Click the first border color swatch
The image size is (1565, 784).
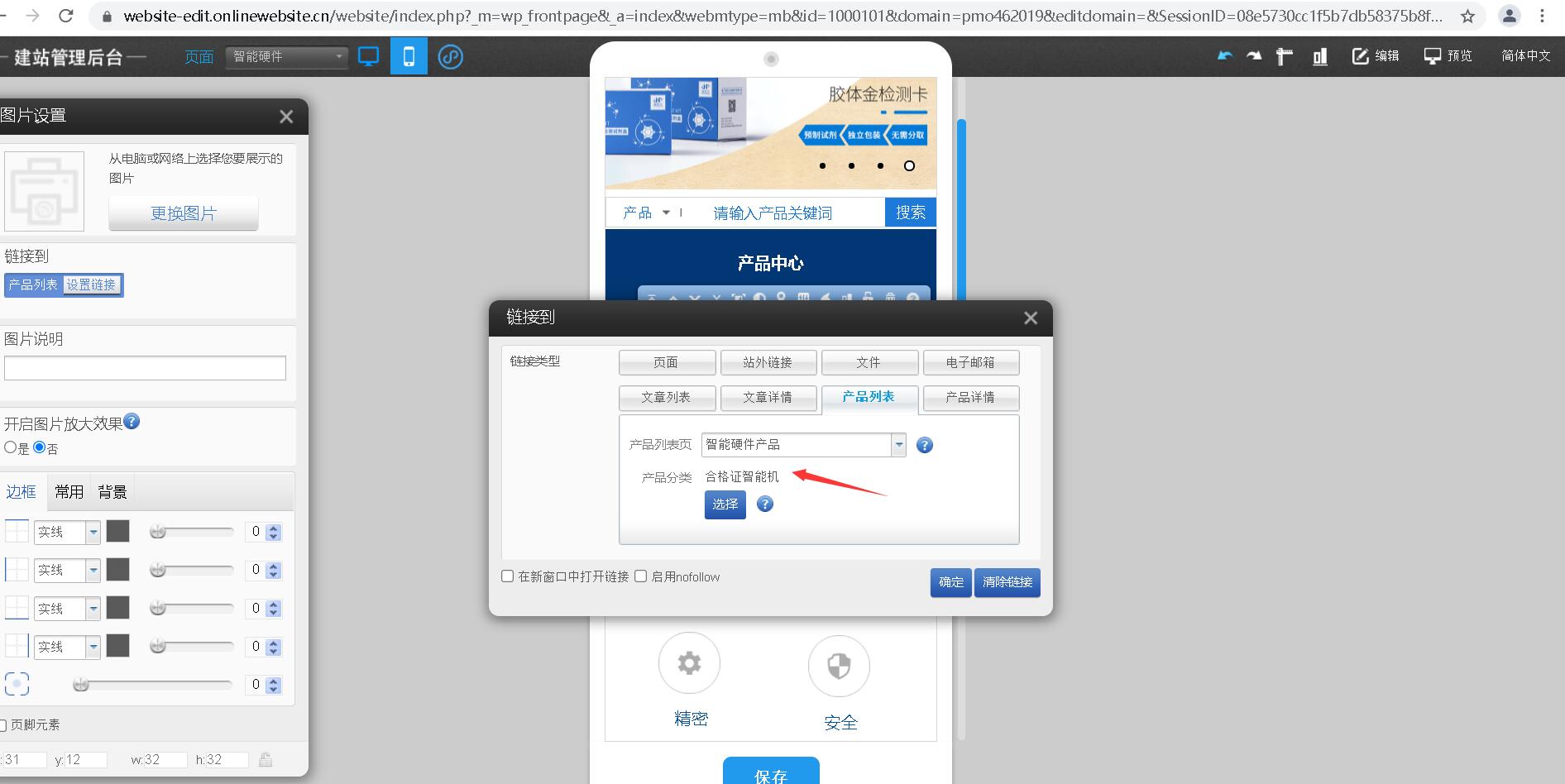point(117,532)
